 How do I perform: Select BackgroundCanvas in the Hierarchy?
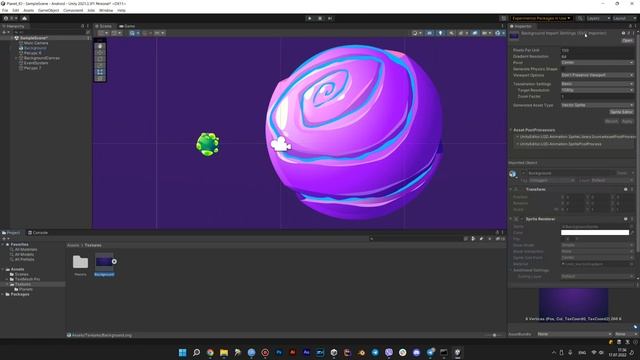pos(42,58)
